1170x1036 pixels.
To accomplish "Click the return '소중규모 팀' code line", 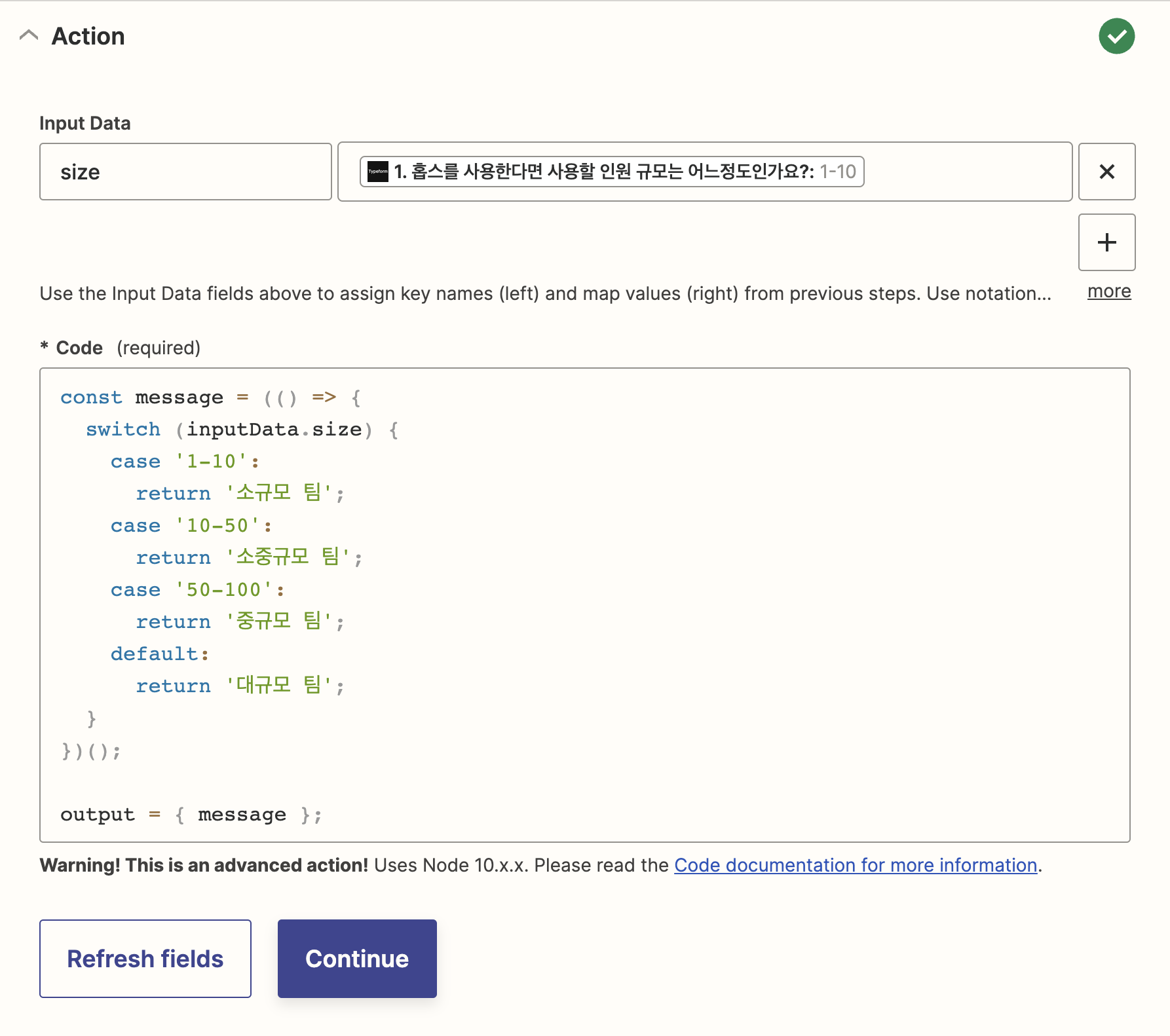I will 249,558.
